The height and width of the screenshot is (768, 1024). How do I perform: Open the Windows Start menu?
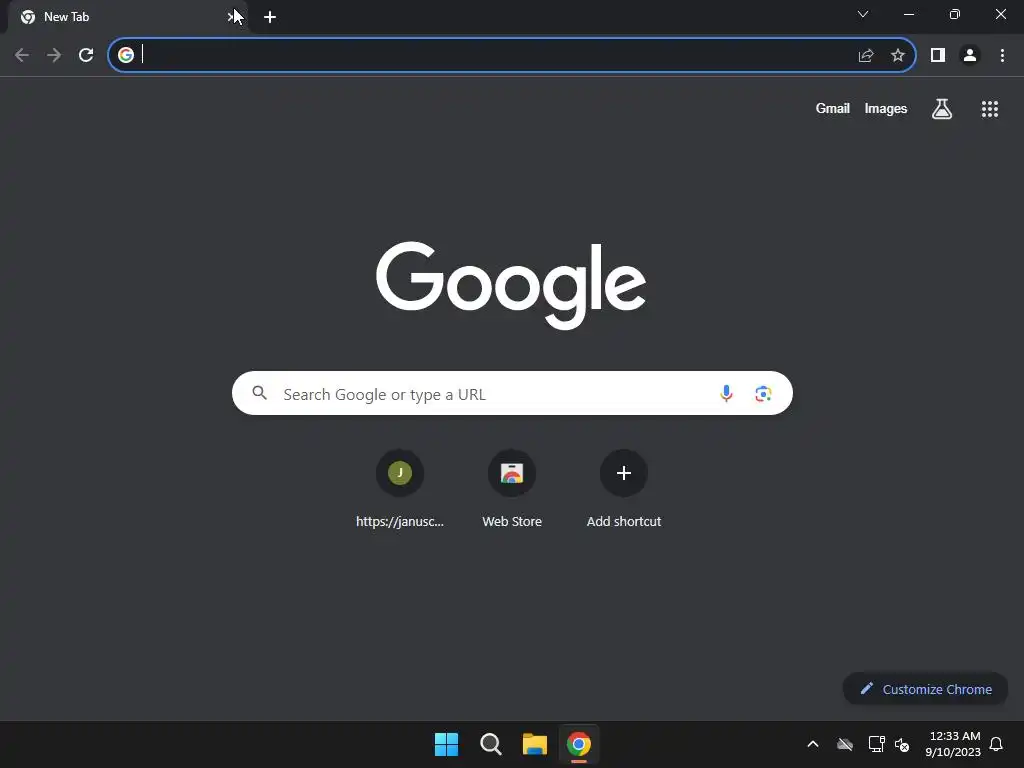coord(447,744)
